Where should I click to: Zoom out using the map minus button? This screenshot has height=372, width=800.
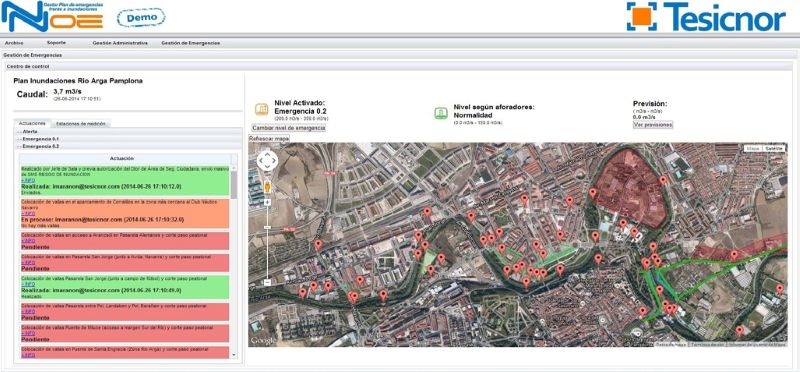point(267,282)
